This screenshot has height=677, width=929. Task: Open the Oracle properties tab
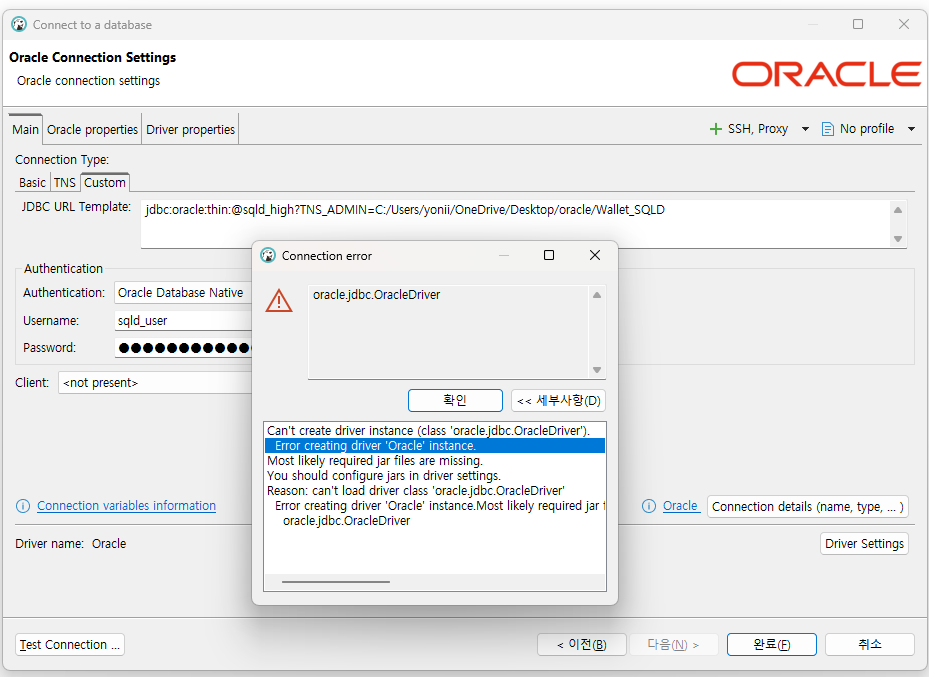[x=92, y=129]
